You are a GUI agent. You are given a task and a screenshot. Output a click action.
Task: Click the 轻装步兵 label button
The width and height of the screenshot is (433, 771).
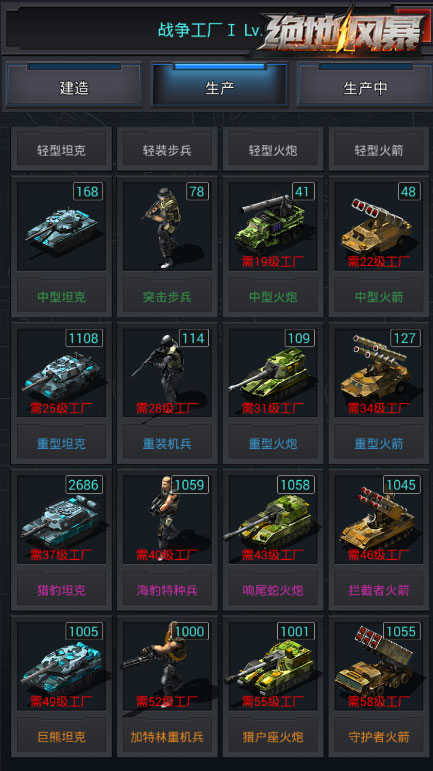167,150
